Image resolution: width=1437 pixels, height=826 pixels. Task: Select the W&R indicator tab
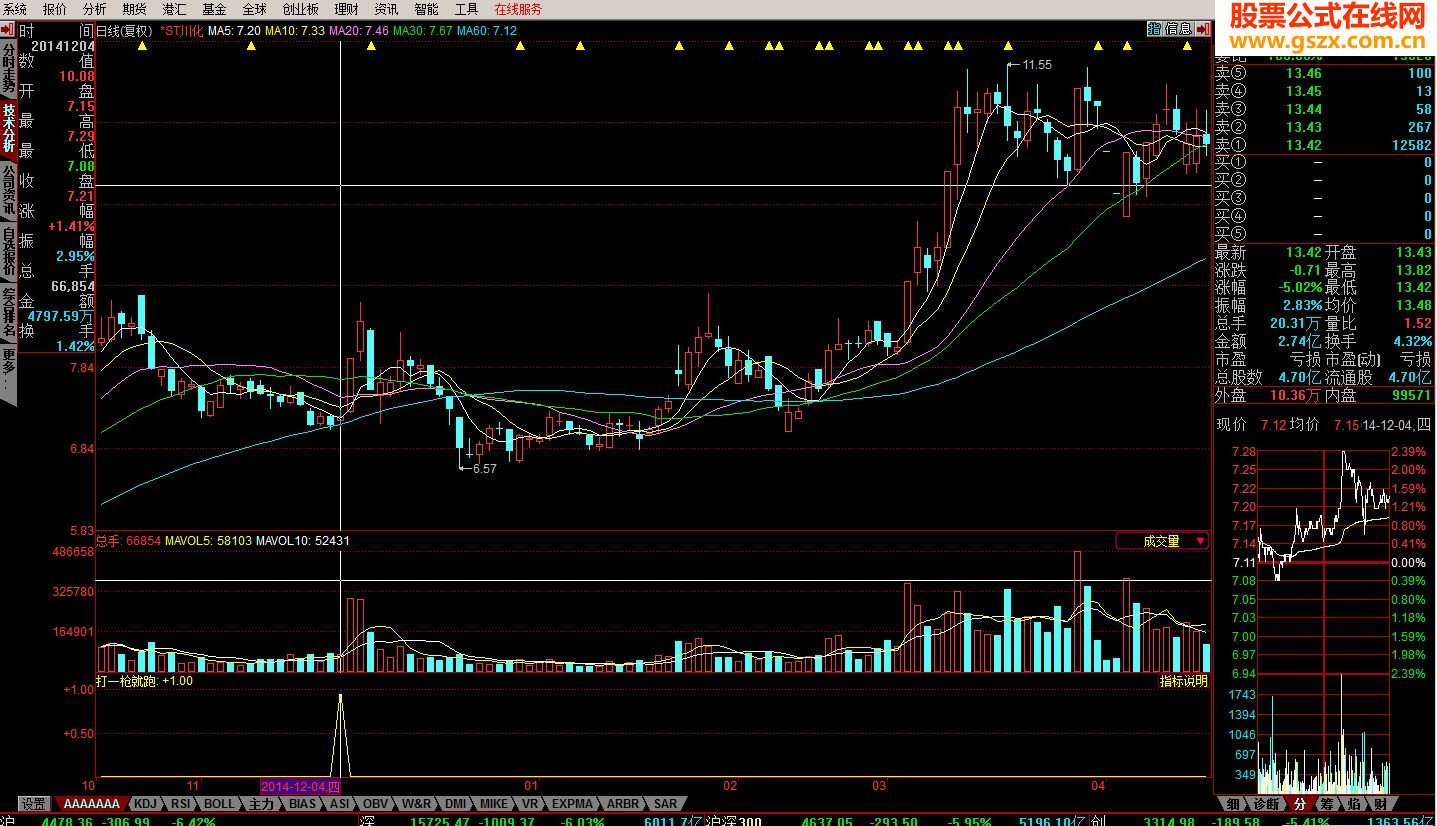point(416,803)
